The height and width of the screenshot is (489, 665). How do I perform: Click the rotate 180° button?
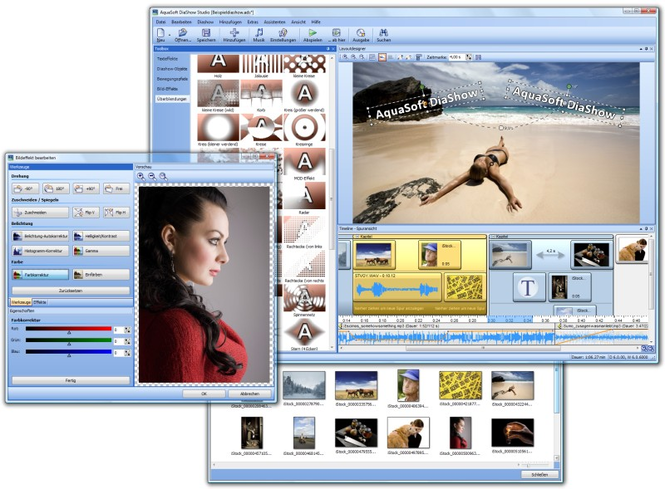click(56, 188)
